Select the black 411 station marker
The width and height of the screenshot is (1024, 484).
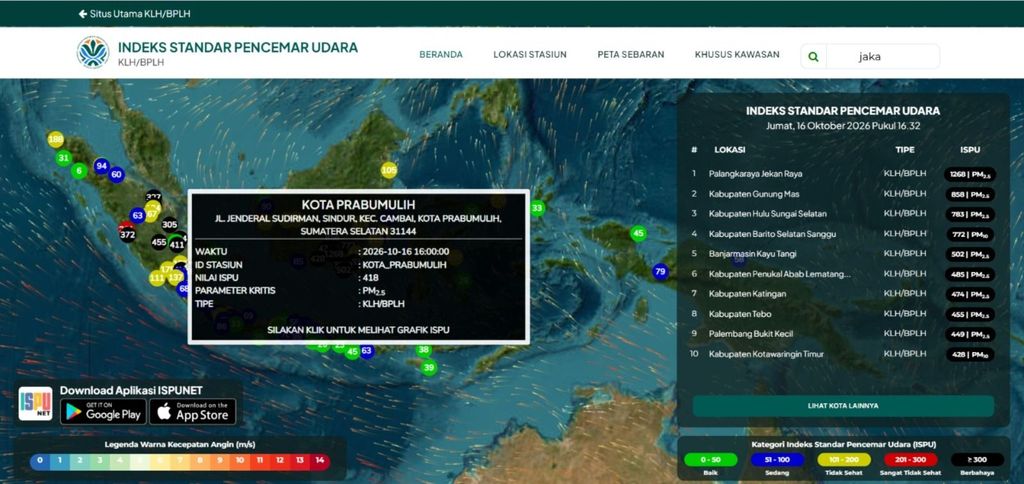tap(177, 245)
